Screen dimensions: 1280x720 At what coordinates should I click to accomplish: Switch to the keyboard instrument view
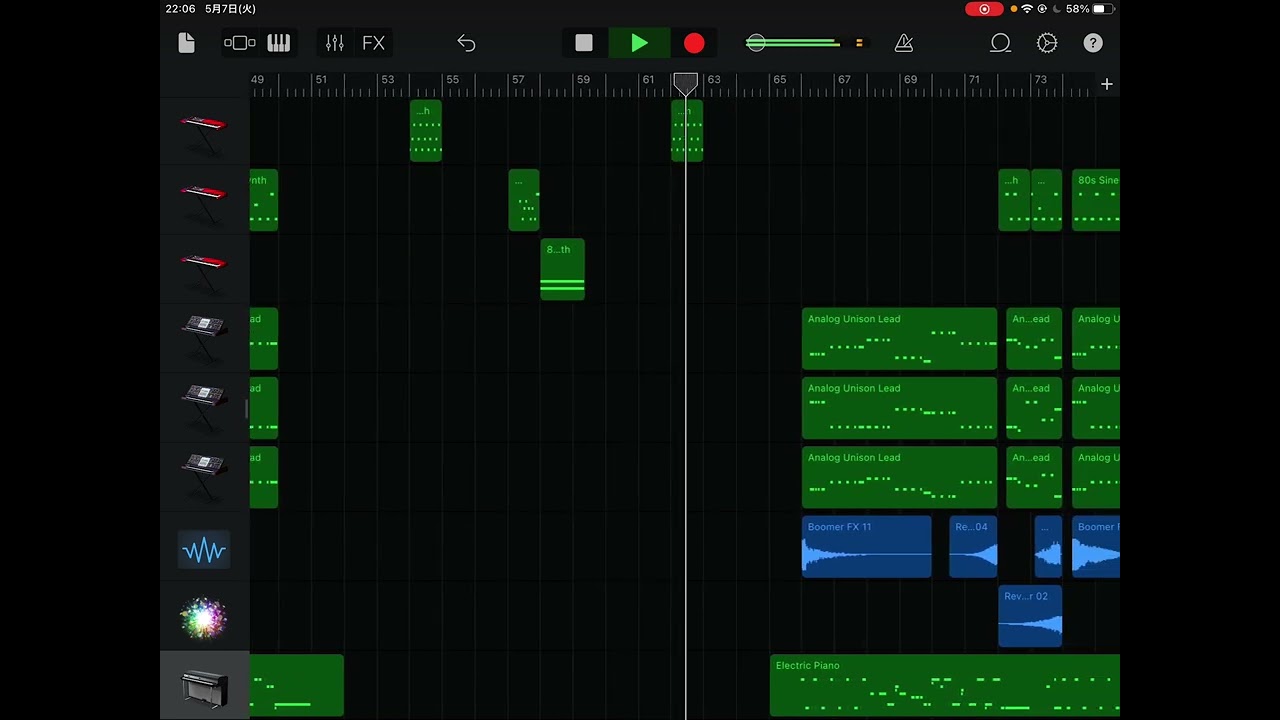pos(278,43)
